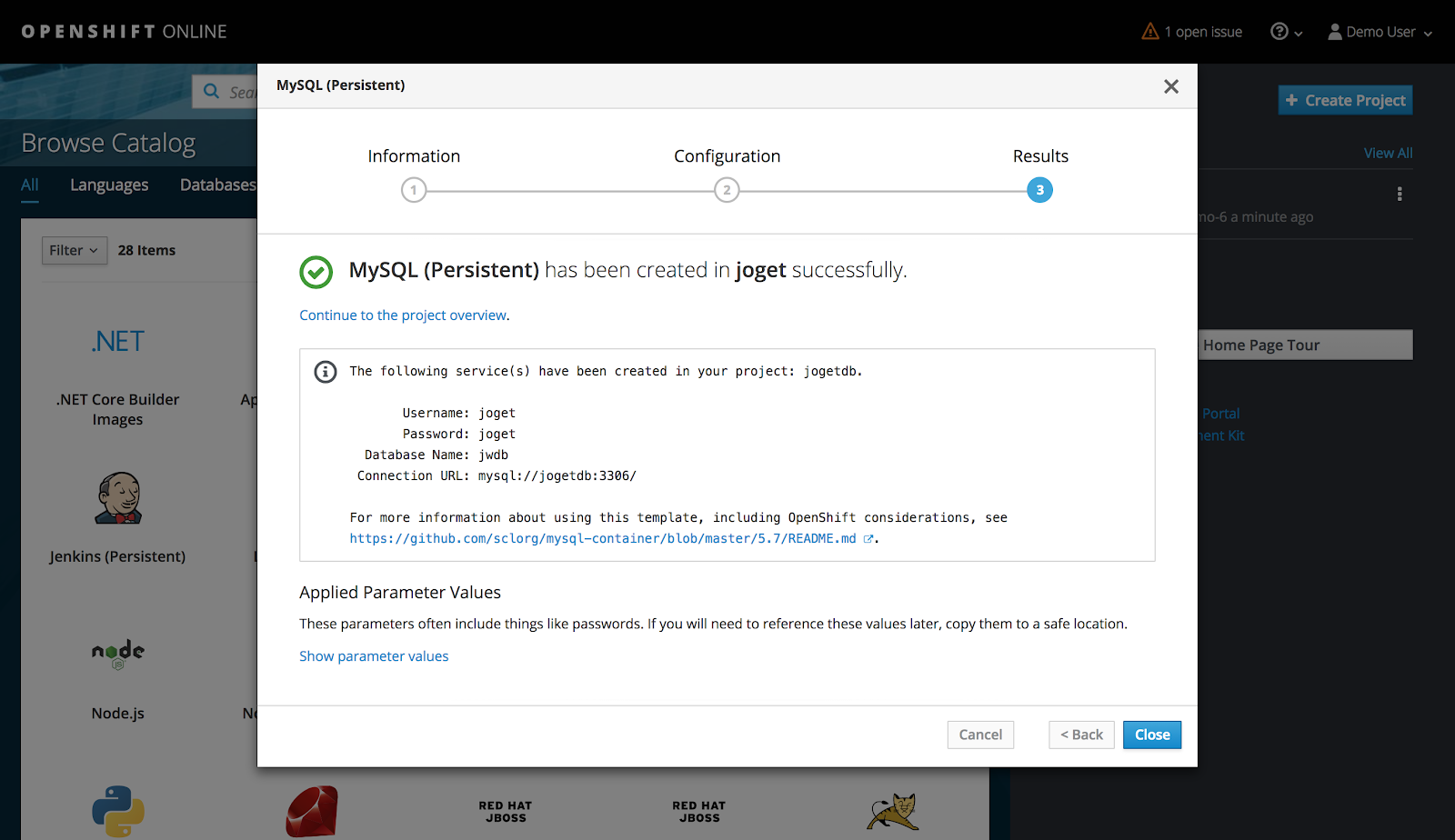Select the All catalog tab
This screenshot has height=840, width=1455.
tap(30, 185)
